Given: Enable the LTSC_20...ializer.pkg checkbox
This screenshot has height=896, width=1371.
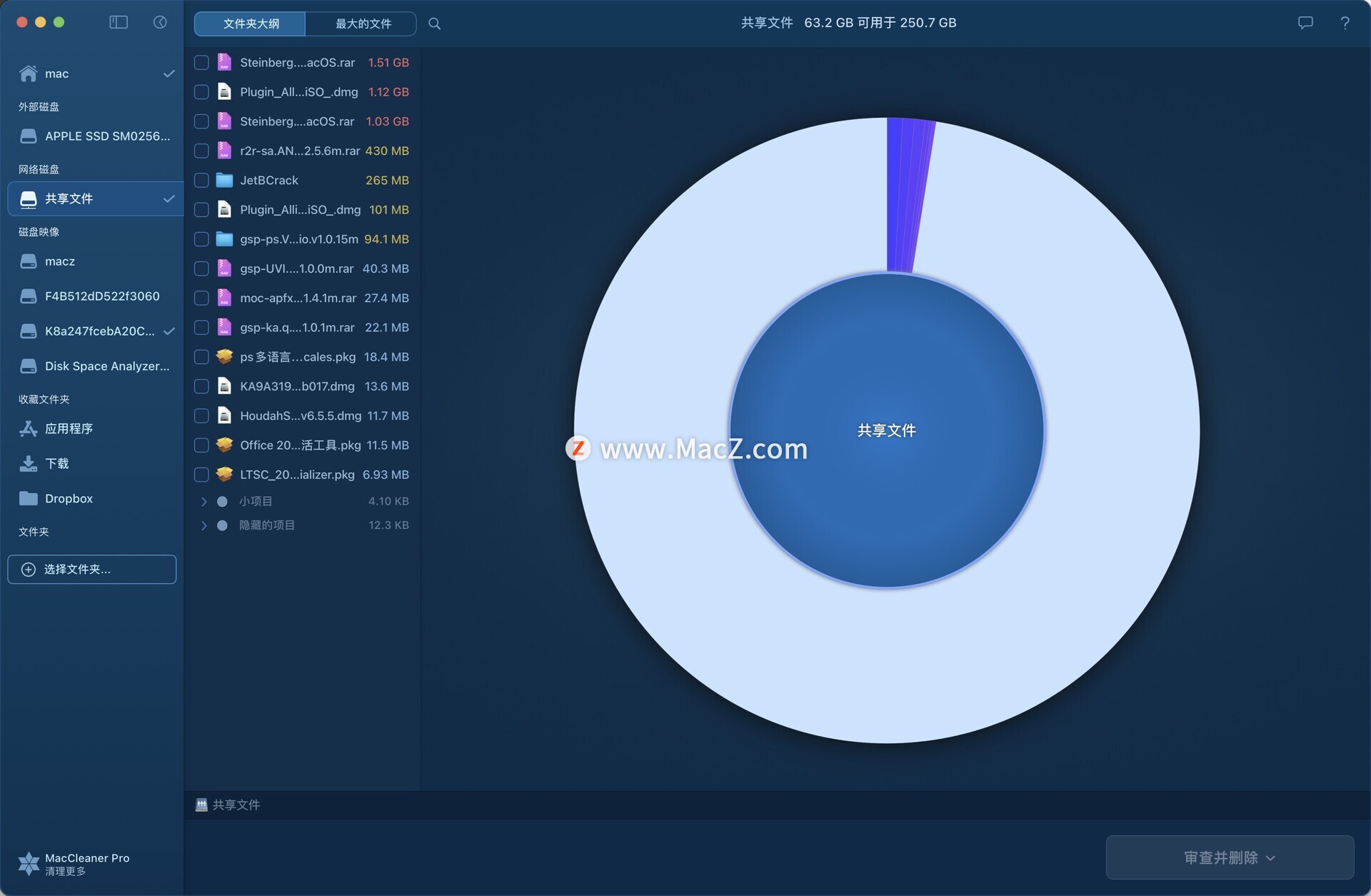Looking at the screenshot, I should (201, 474).
